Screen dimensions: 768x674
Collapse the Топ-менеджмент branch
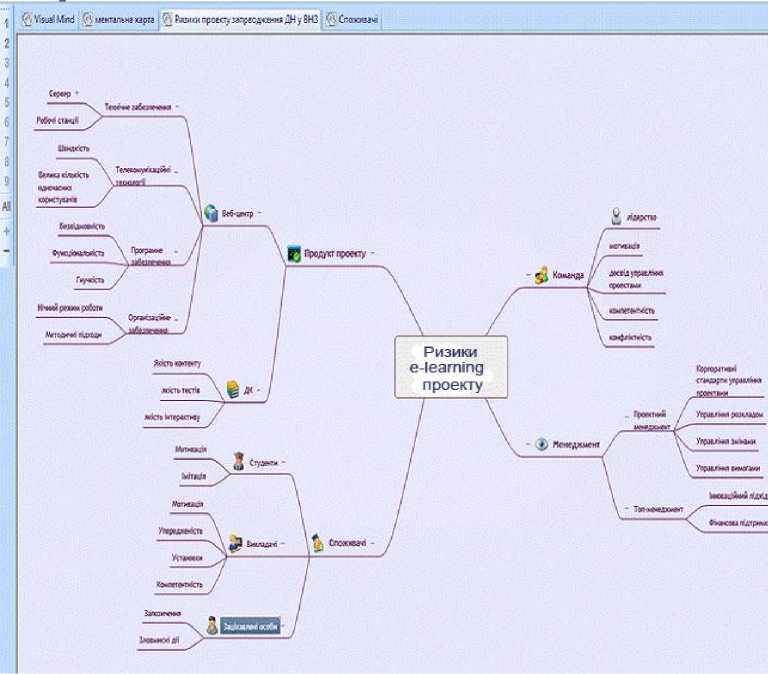(x=626, y=508)
